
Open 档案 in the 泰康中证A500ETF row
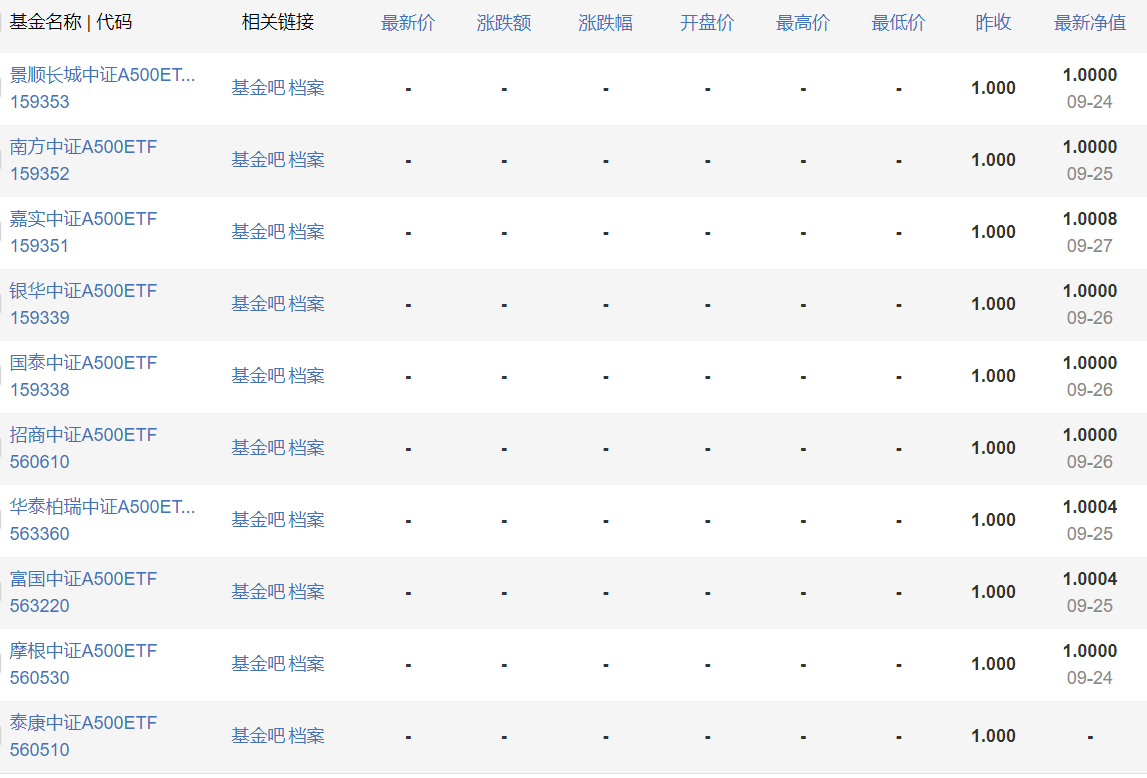[x=307, y=736]
